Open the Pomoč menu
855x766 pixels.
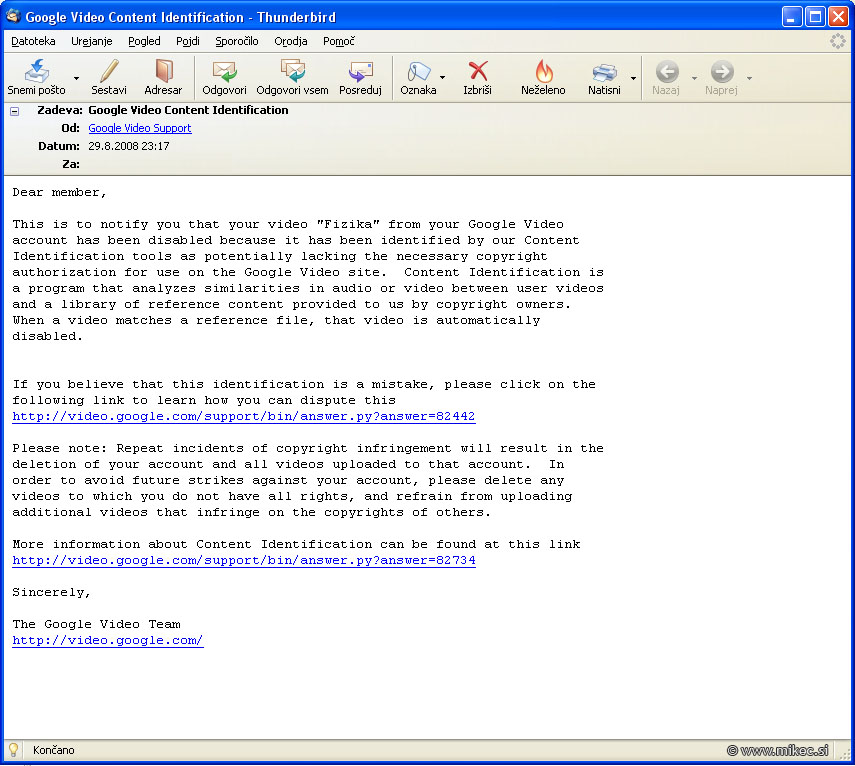tap(339, 41)
